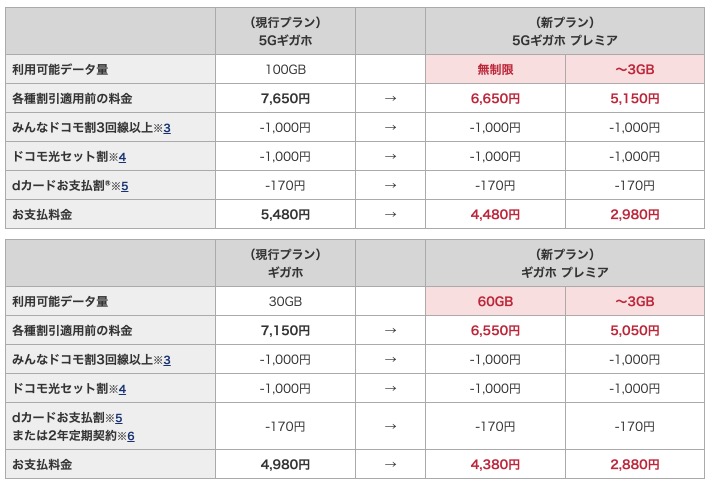
Task: Select the 5,150円 price cell
Action: click(635, 98)
